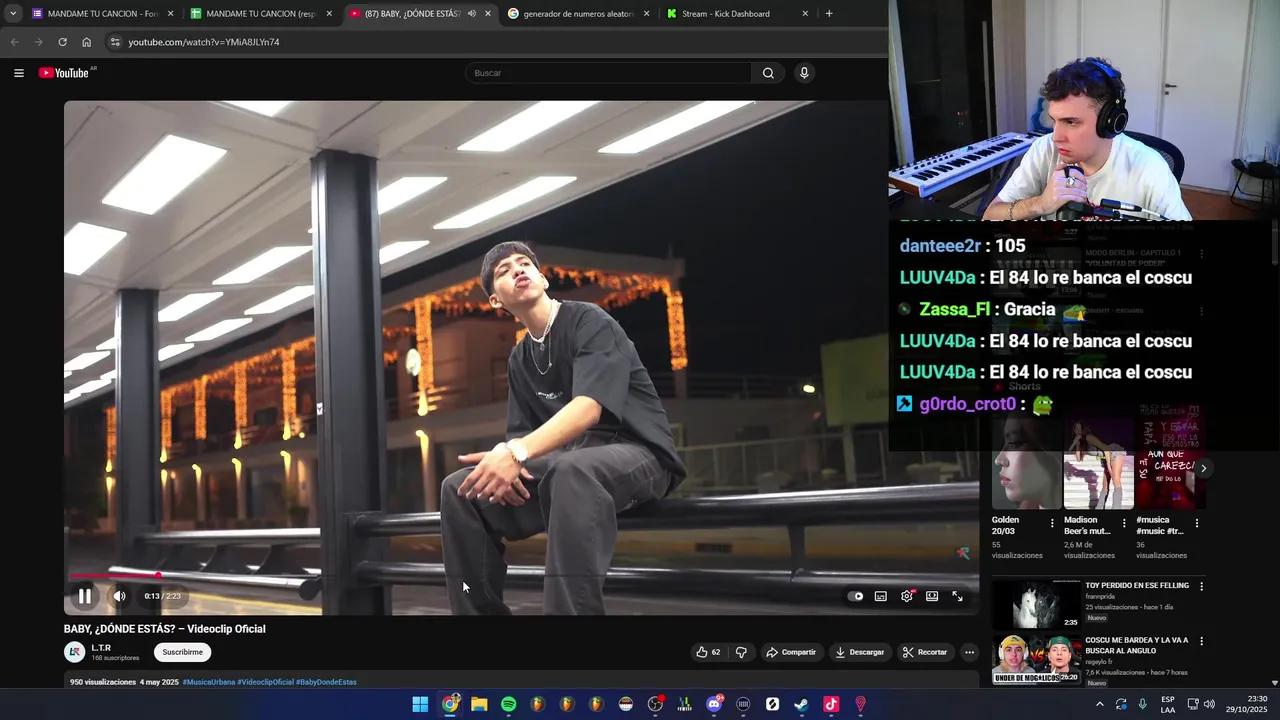Open the Golden 20/03 short's options menu
The width and height of the screenshot is (1280, 720).
[x=1052, y=523]
